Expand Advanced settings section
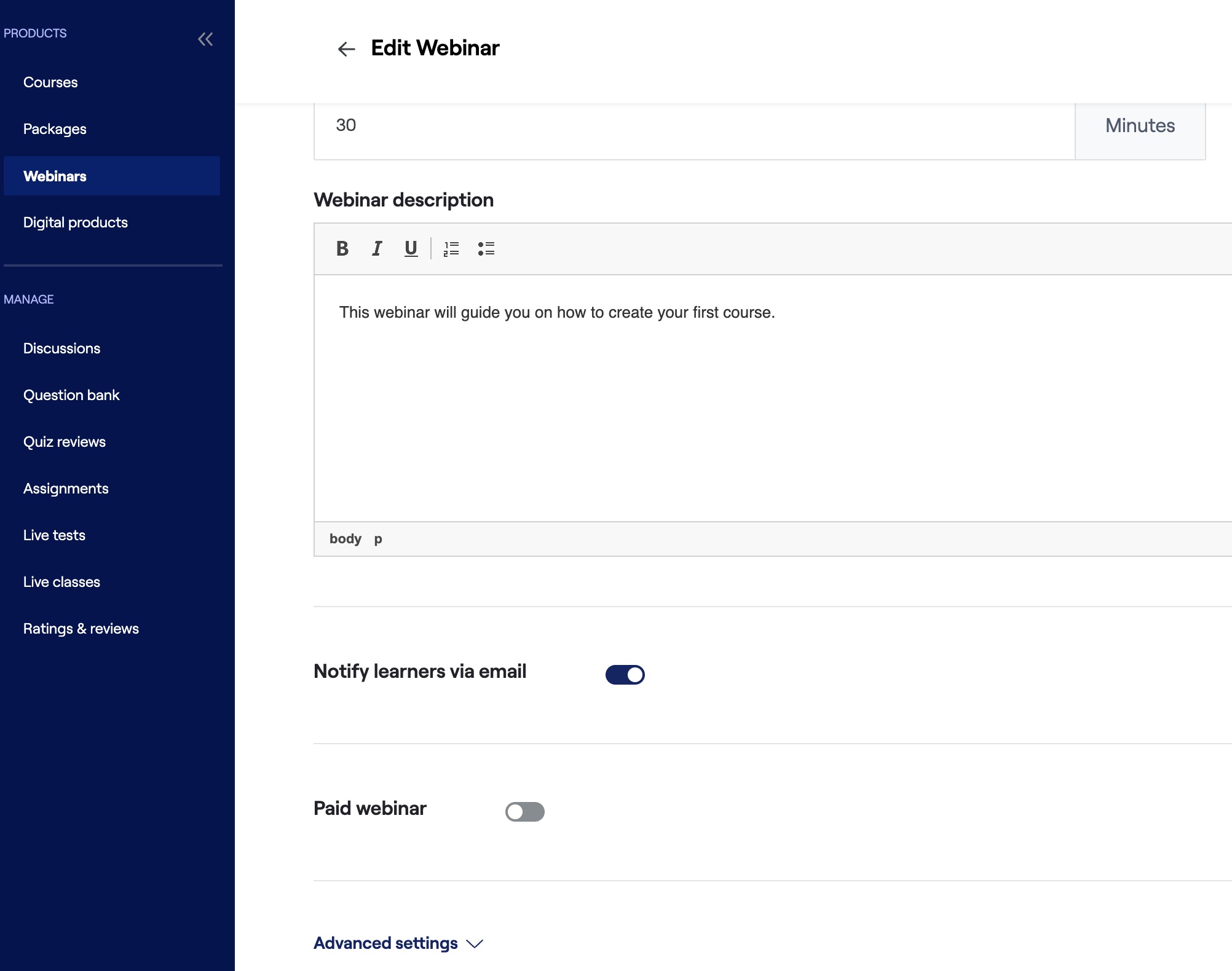This screenshot has width=1232, height=971. point(386,943)
